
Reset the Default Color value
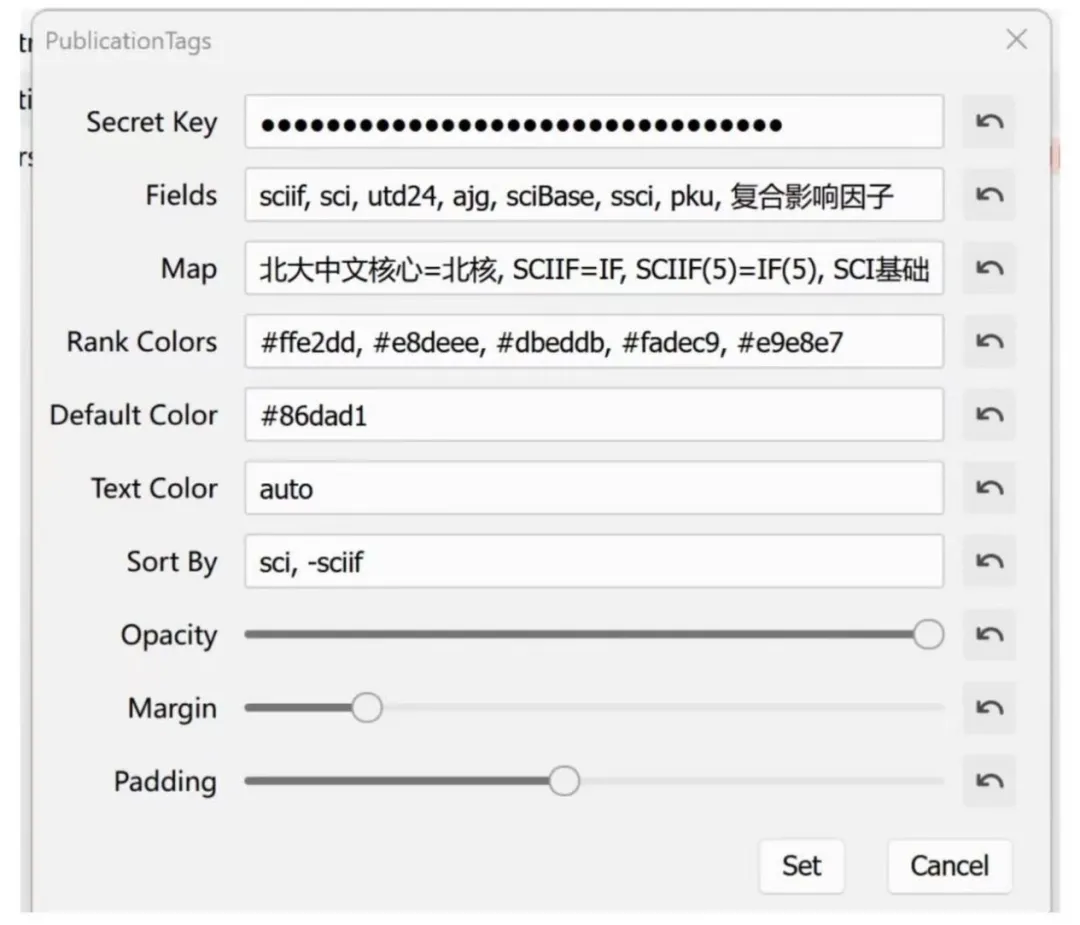989,415
